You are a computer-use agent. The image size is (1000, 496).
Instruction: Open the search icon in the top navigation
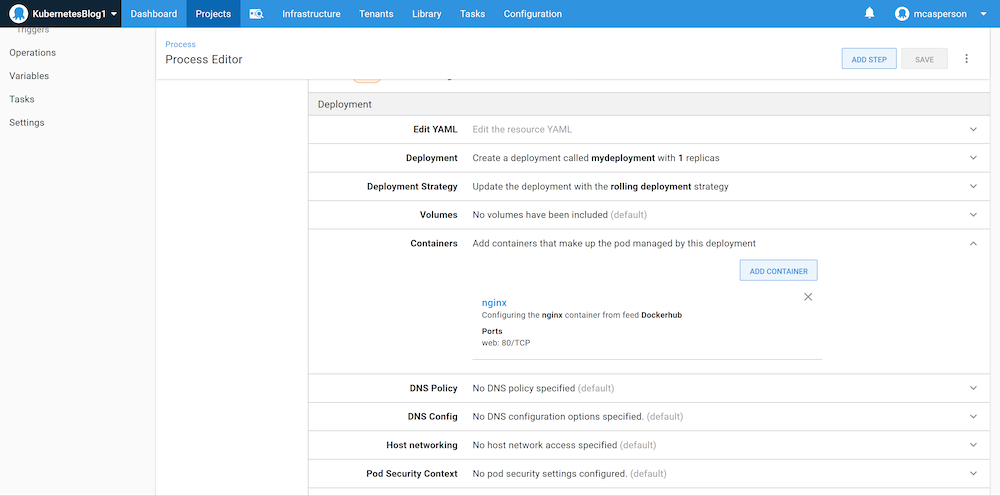click(x=256, y=14)
